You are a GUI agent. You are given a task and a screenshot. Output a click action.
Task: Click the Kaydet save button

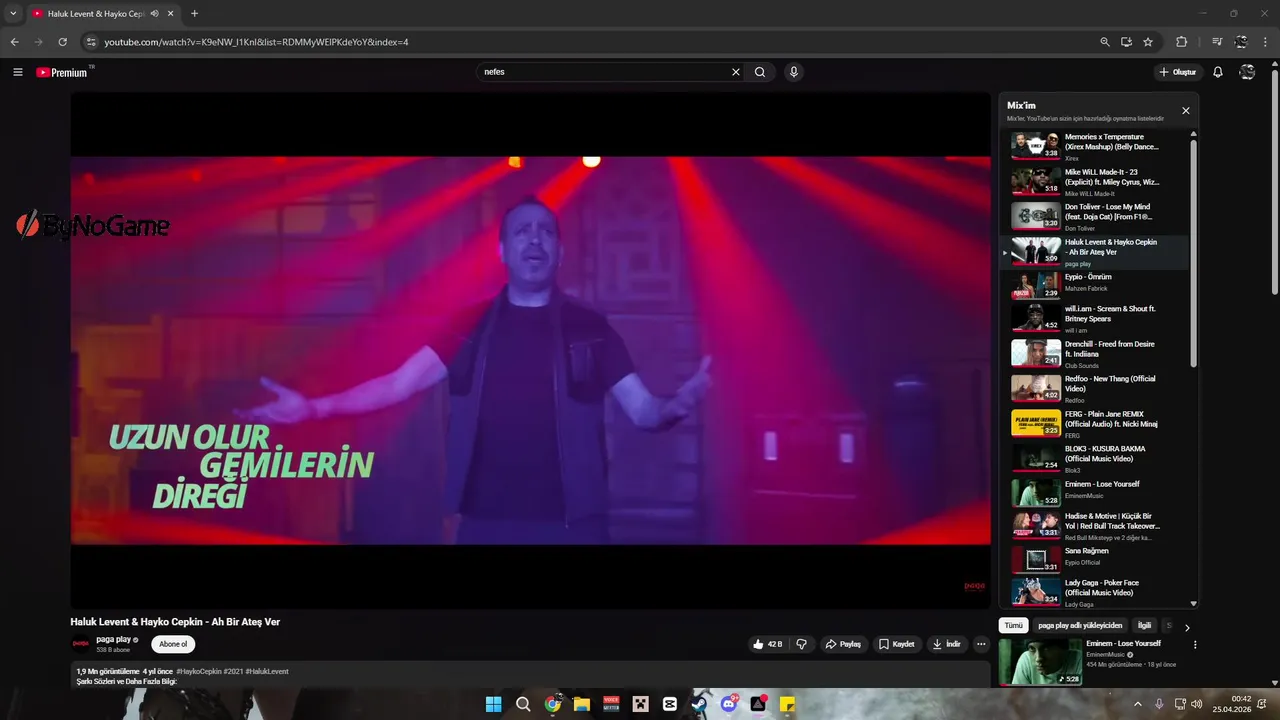click(897, 644)
